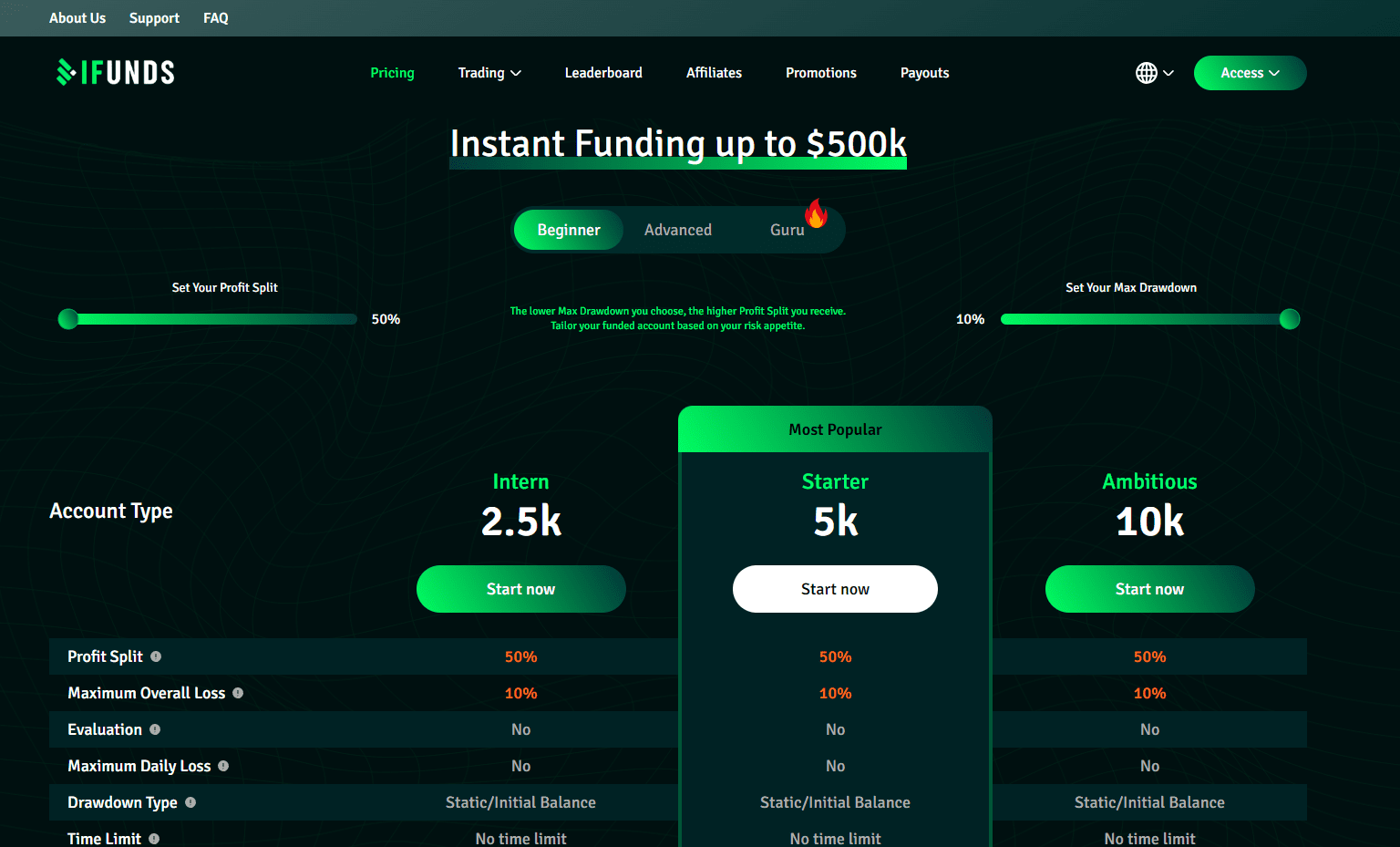Screen dimensions: 1400x847
Task: Open the Promotions menu item
Action: click(820, 73)
